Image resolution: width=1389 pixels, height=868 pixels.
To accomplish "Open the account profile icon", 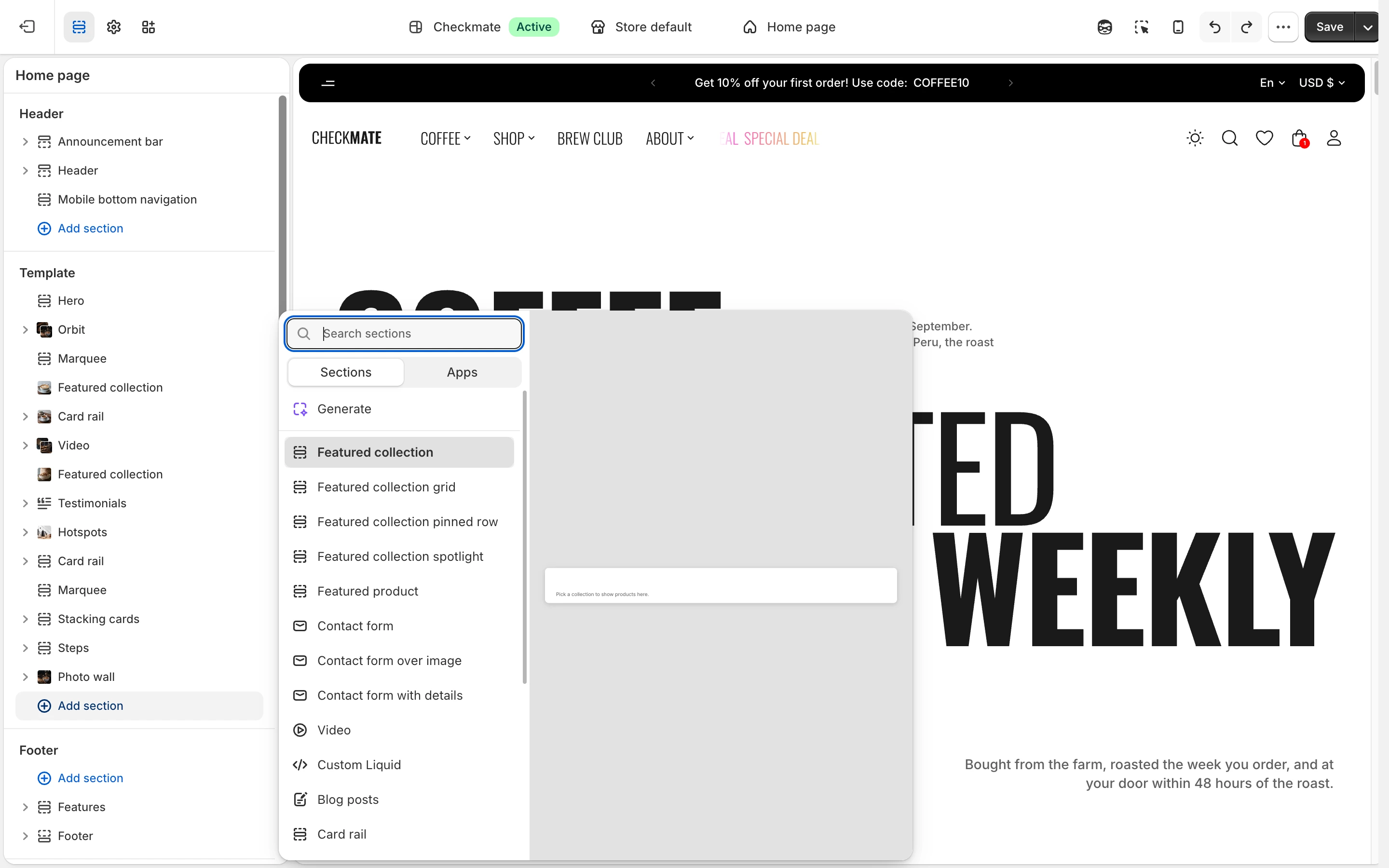I will click(x=1334, y=138).
